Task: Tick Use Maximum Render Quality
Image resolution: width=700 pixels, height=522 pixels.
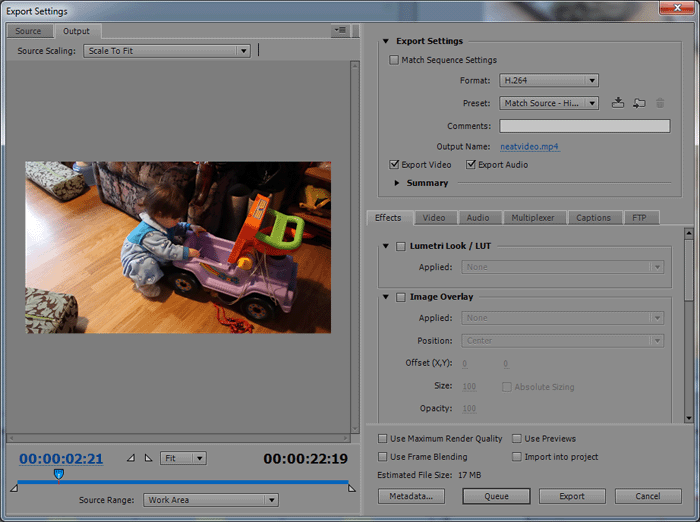Action: [383, 438]
